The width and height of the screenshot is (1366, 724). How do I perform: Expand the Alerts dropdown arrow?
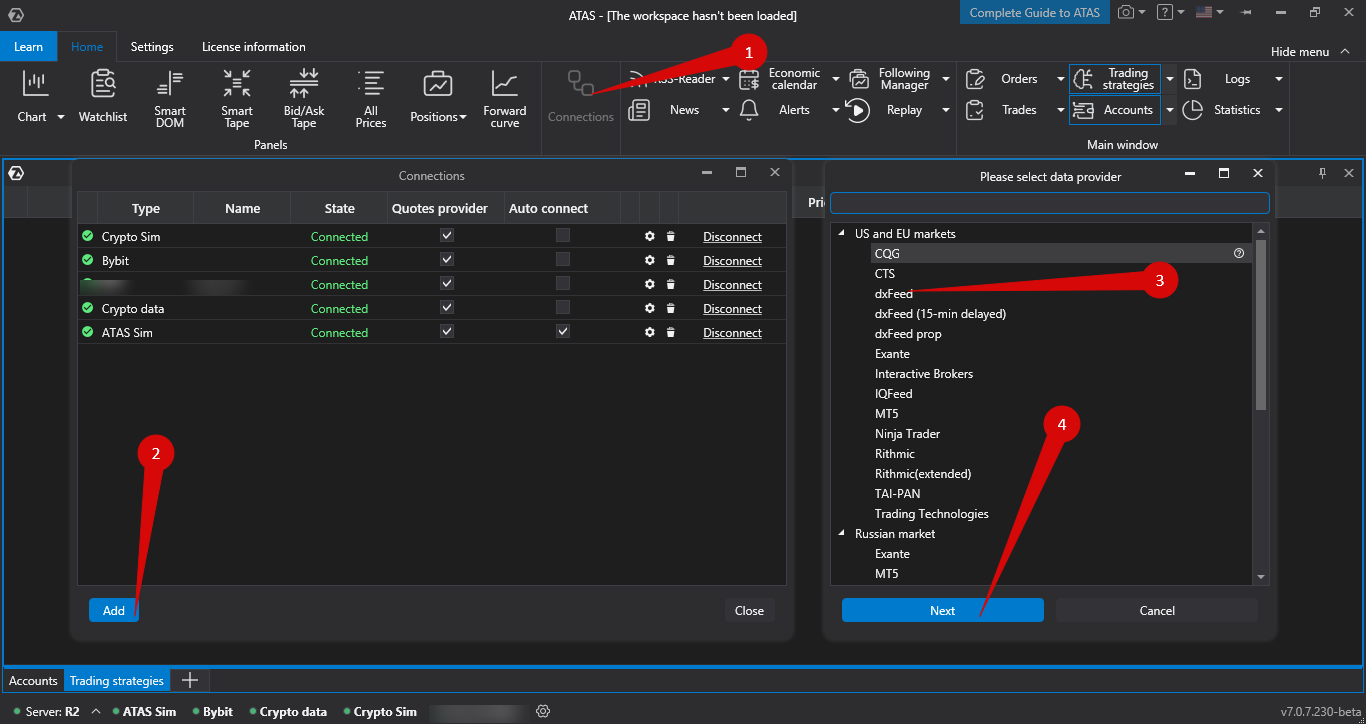836,110
